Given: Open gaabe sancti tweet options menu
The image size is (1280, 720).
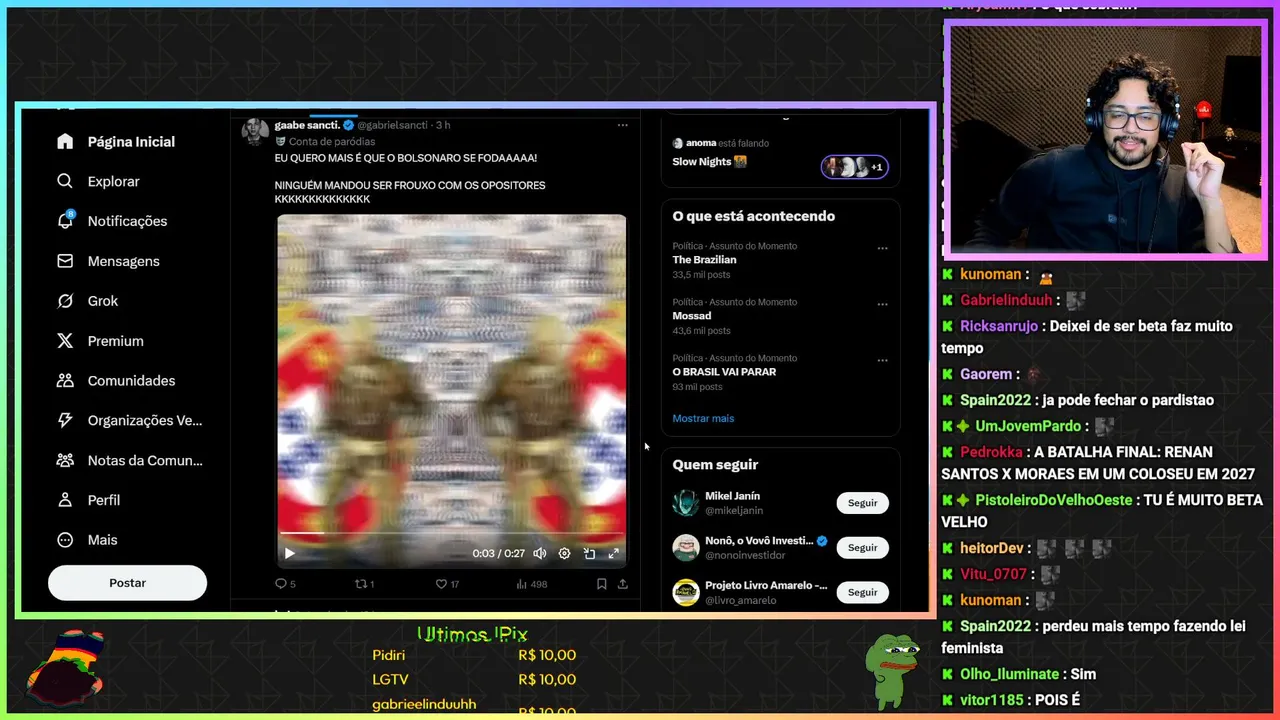Looking at the screenshot, I should click(x=622, y=125).
